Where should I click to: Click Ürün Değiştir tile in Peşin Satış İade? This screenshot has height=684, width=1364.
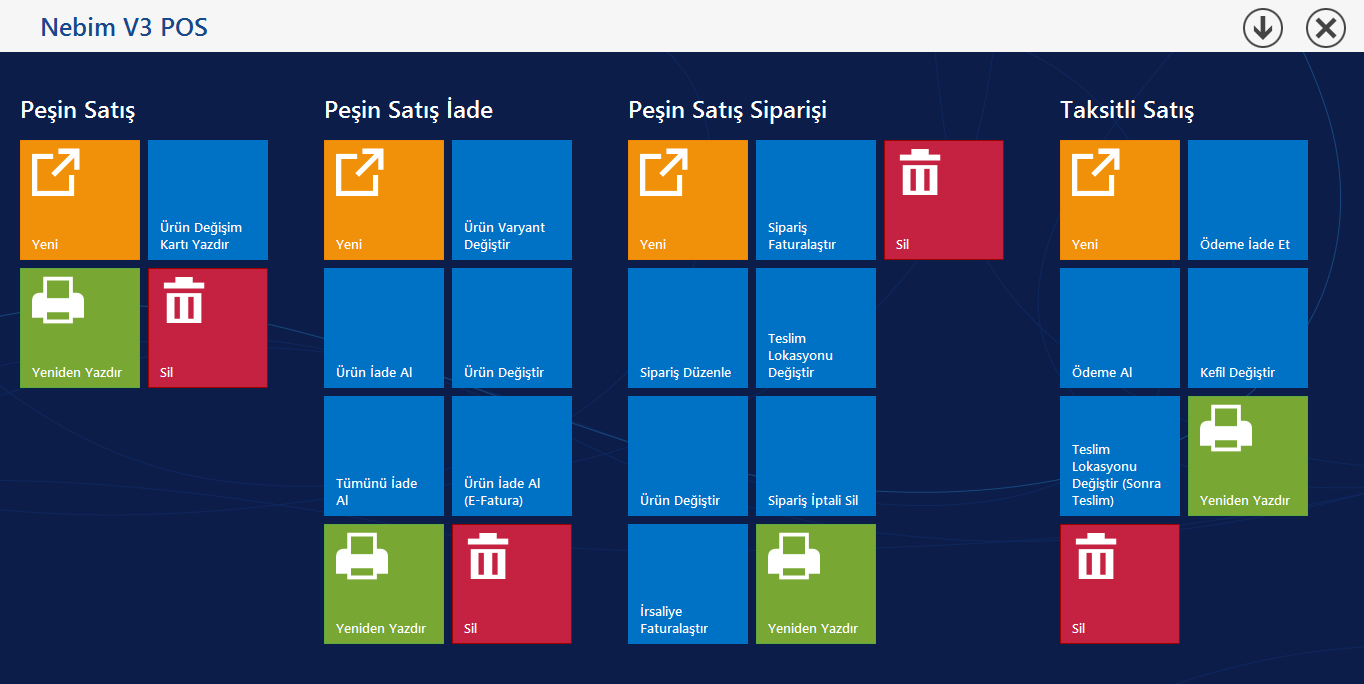point(512,328)
